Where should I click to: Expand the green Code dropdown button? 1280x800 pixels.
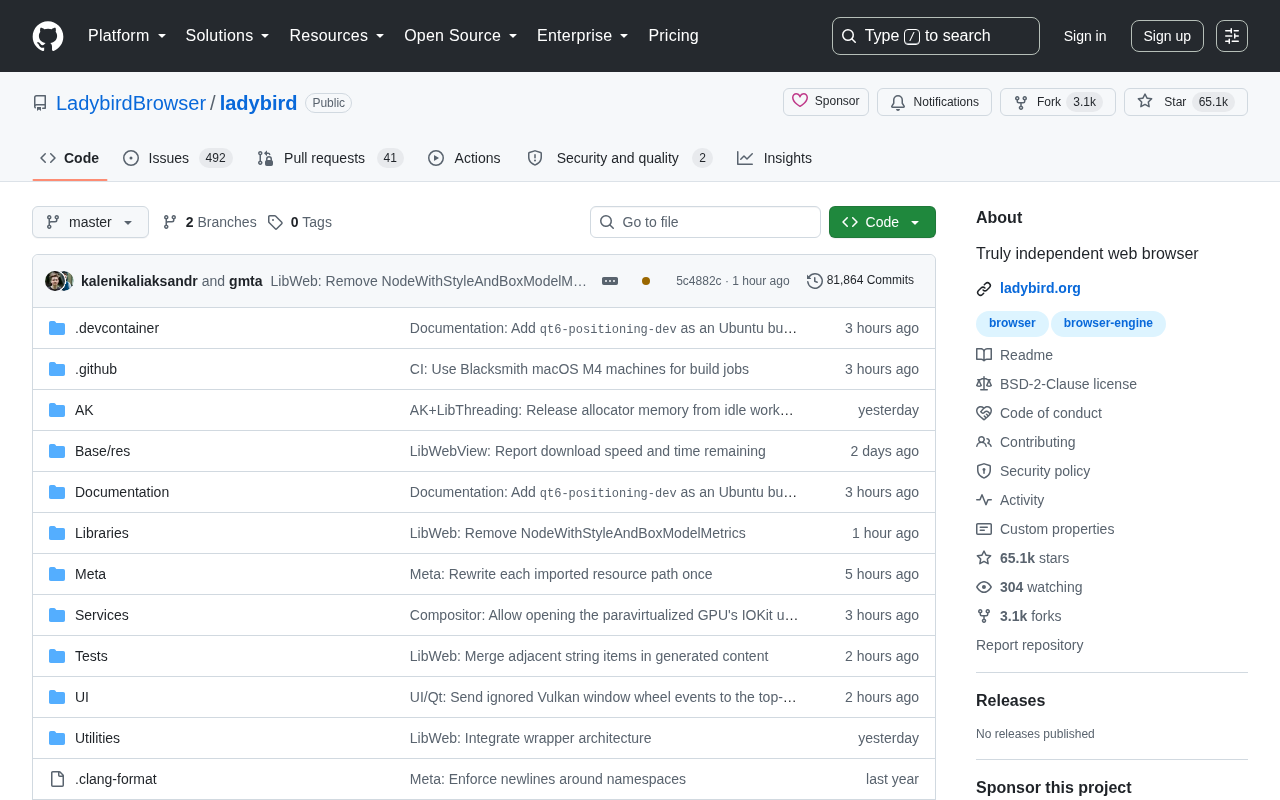882,222
